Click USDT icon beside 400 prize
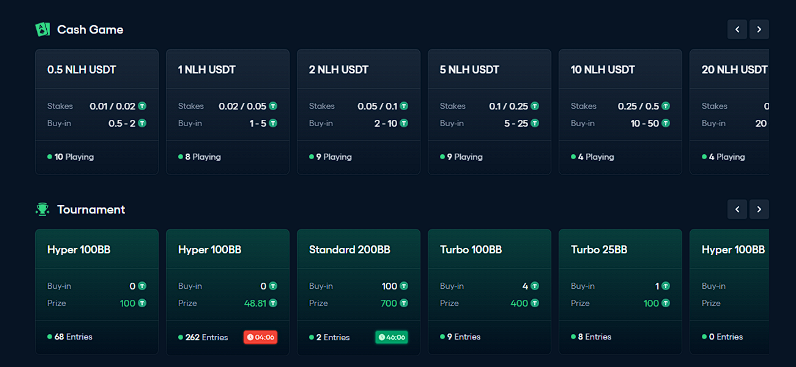This screenshot has height=367, width=796. (535, 303)
